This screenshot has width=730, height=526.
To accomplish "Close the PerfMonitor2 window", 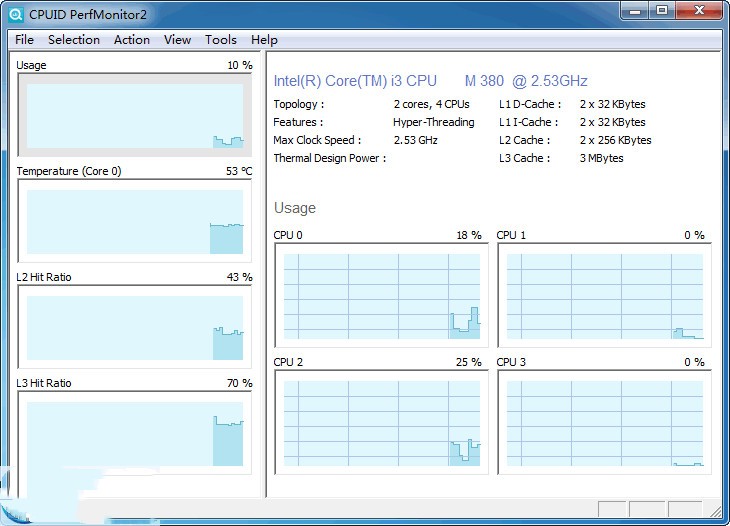I will tap(699, 11).
